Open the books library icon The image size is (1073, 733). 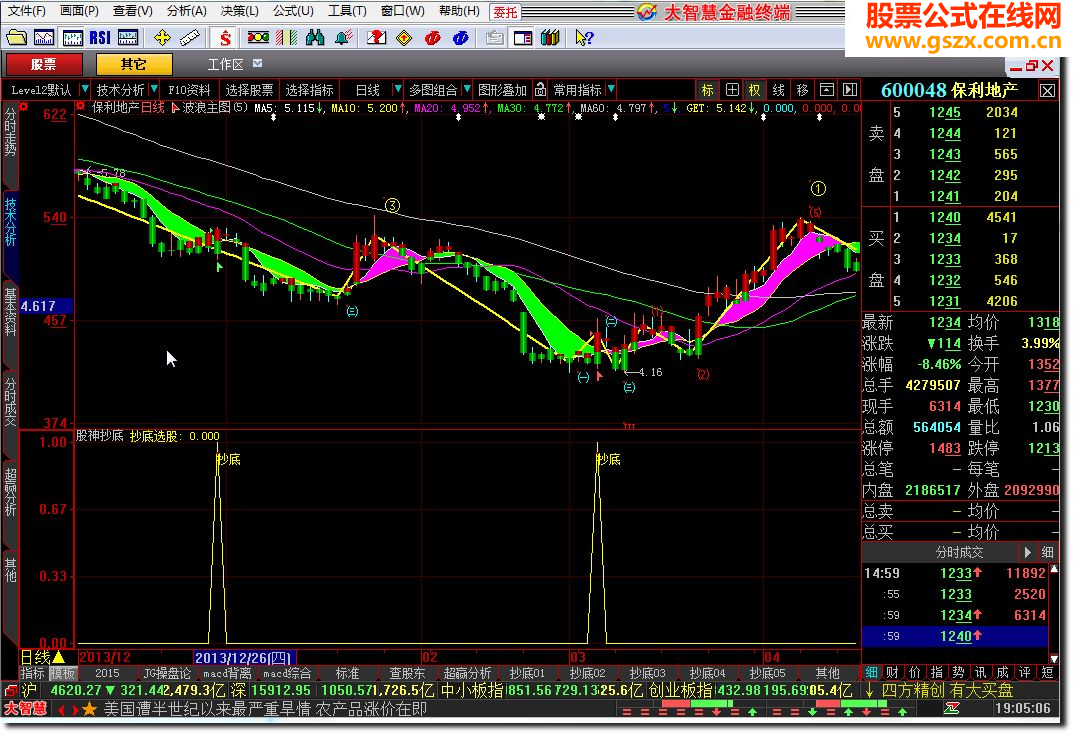click(x=550, y=38)
